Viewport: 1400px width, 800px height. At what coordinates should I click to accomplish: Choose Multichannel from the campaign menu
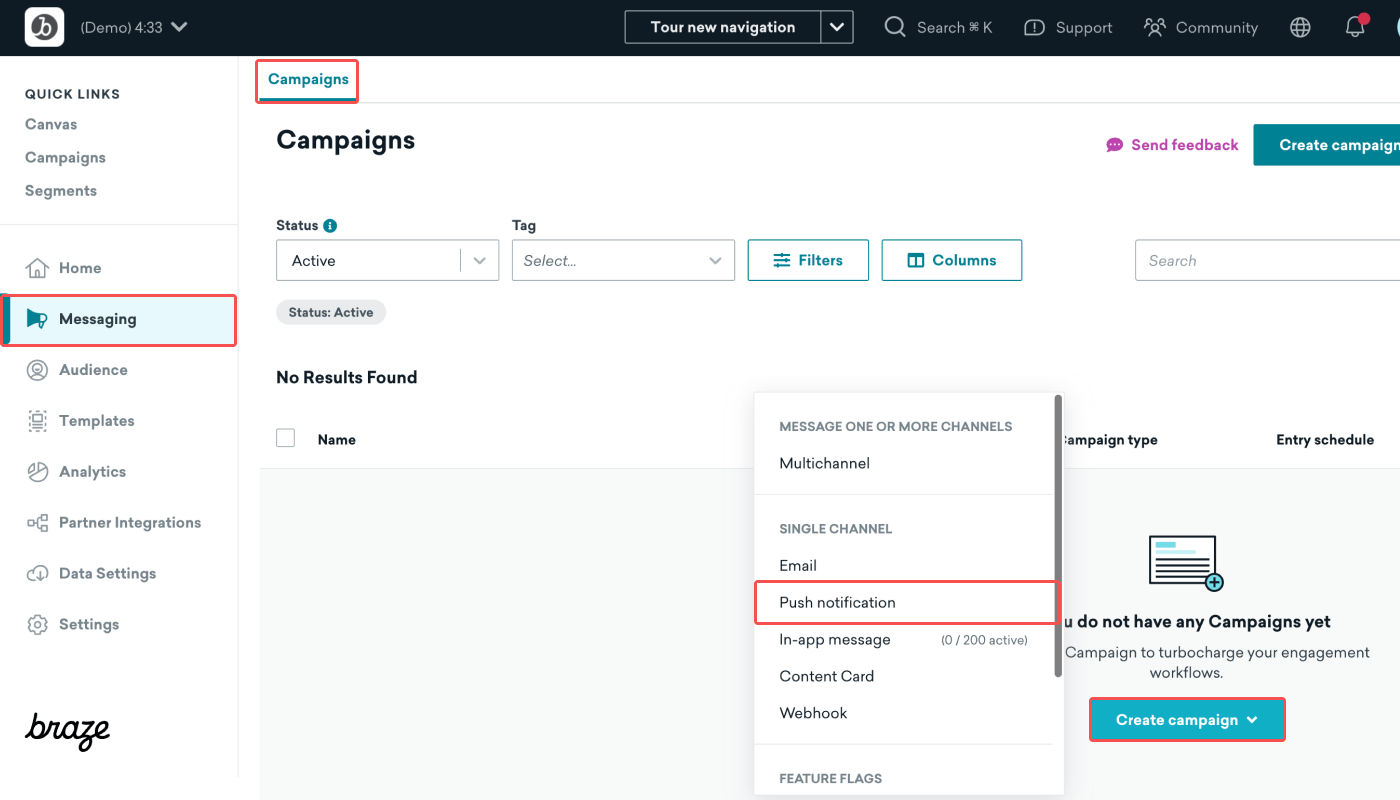point(904,463)
